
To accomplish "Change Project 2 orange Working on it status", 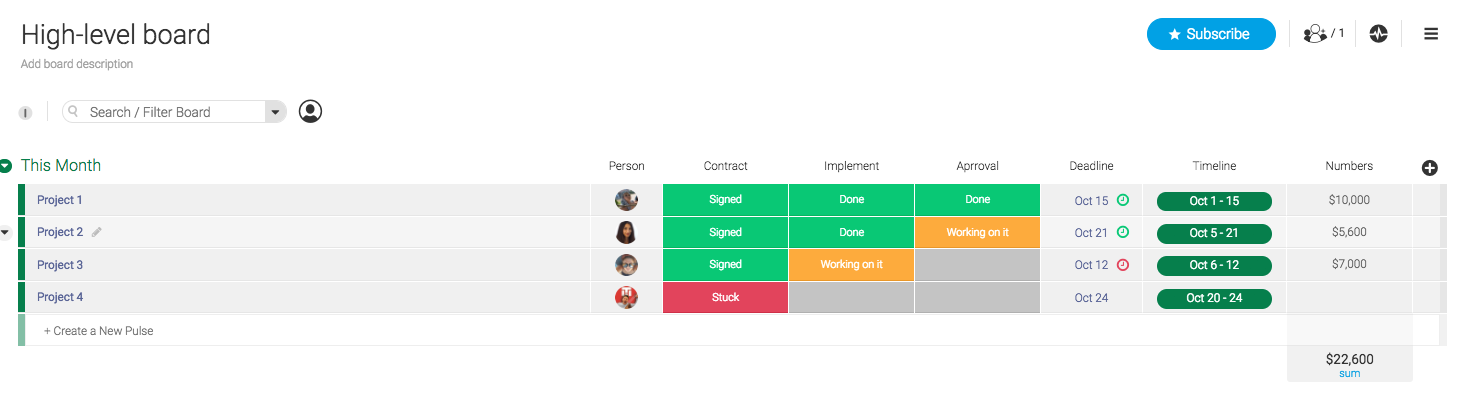I will click(977, 232).
